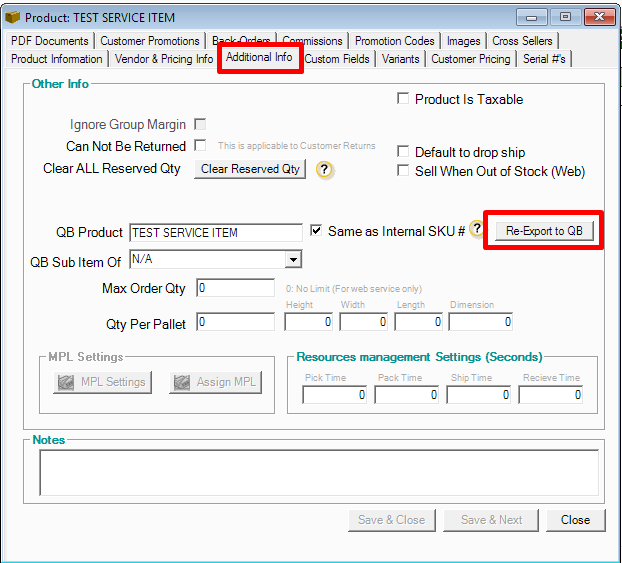
Task: Open the Custom Fields tab
Action: [336, 59]
